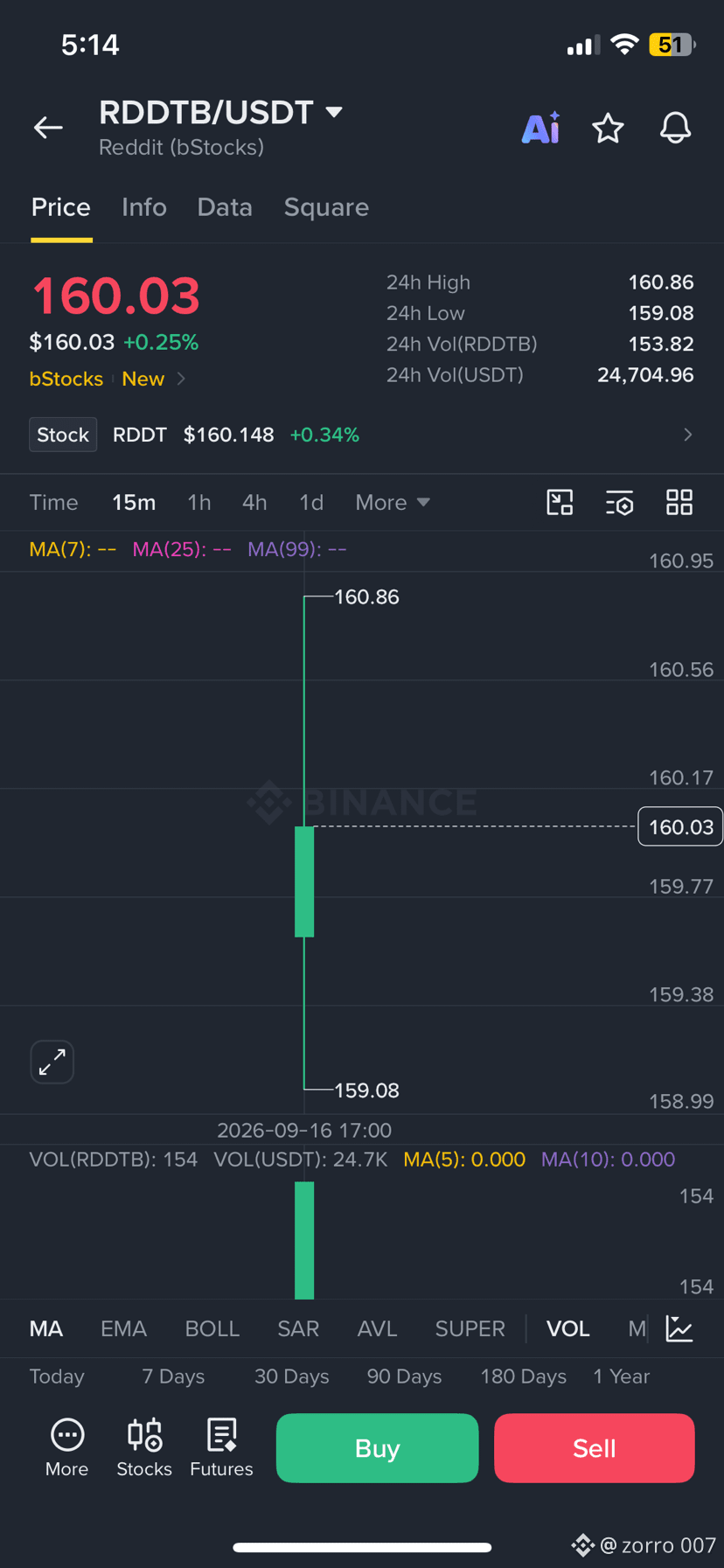Open the grid layout icon
Viewport: 724px width, 1568px height.
click(x=679, y=502)
